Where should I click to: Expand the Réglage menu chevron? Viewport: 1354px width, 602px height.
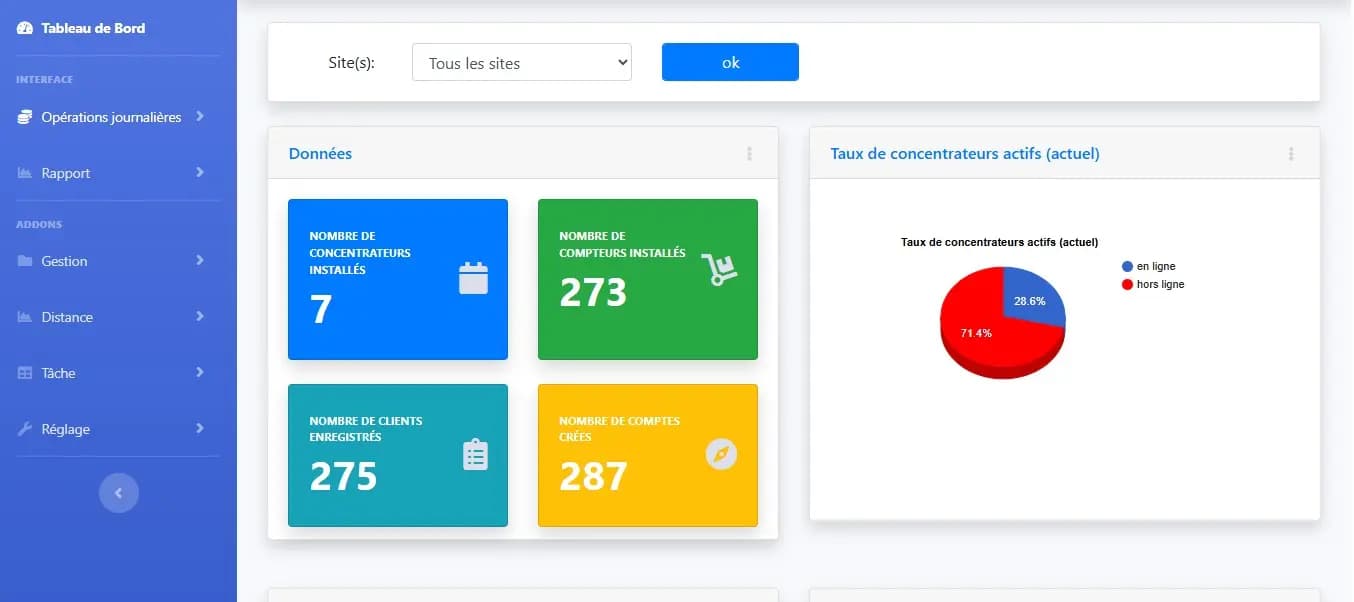[x=200, y=428]
